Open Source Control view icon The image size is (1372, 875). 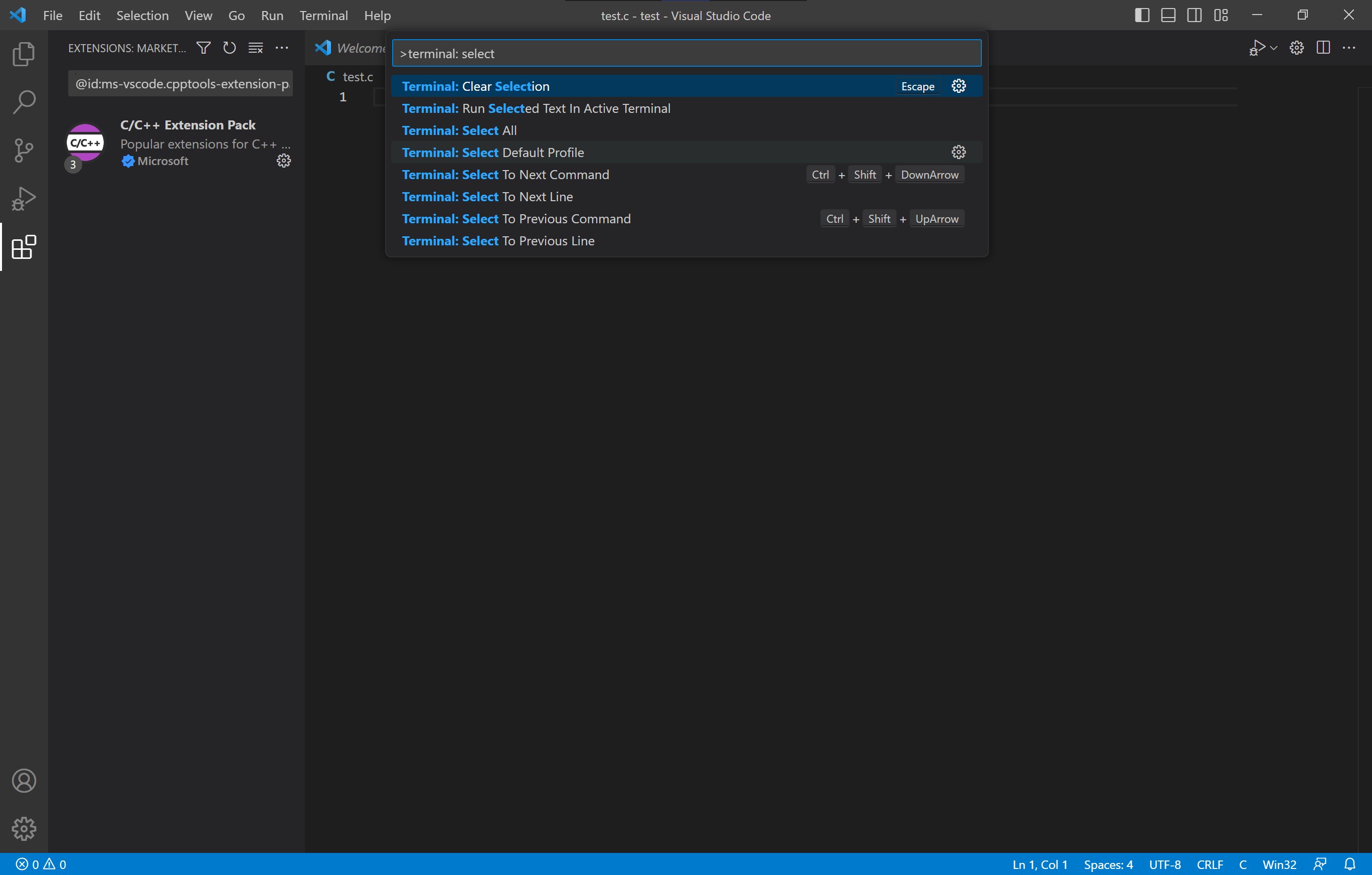tap(24, 151)
